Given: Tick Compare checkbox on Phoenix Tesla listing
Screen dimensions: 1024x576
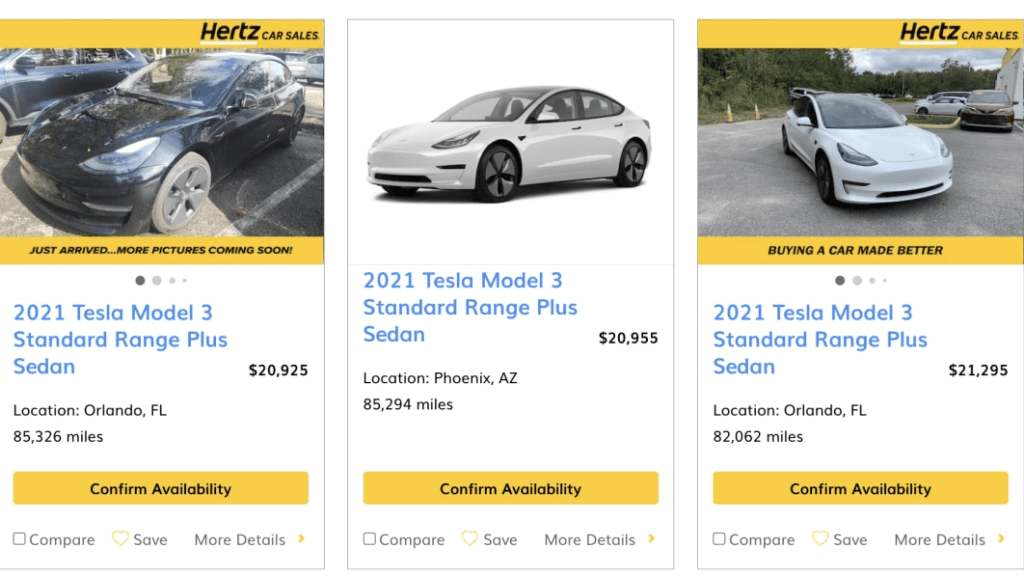Looking at the screenshot, I should click(369, 539).
